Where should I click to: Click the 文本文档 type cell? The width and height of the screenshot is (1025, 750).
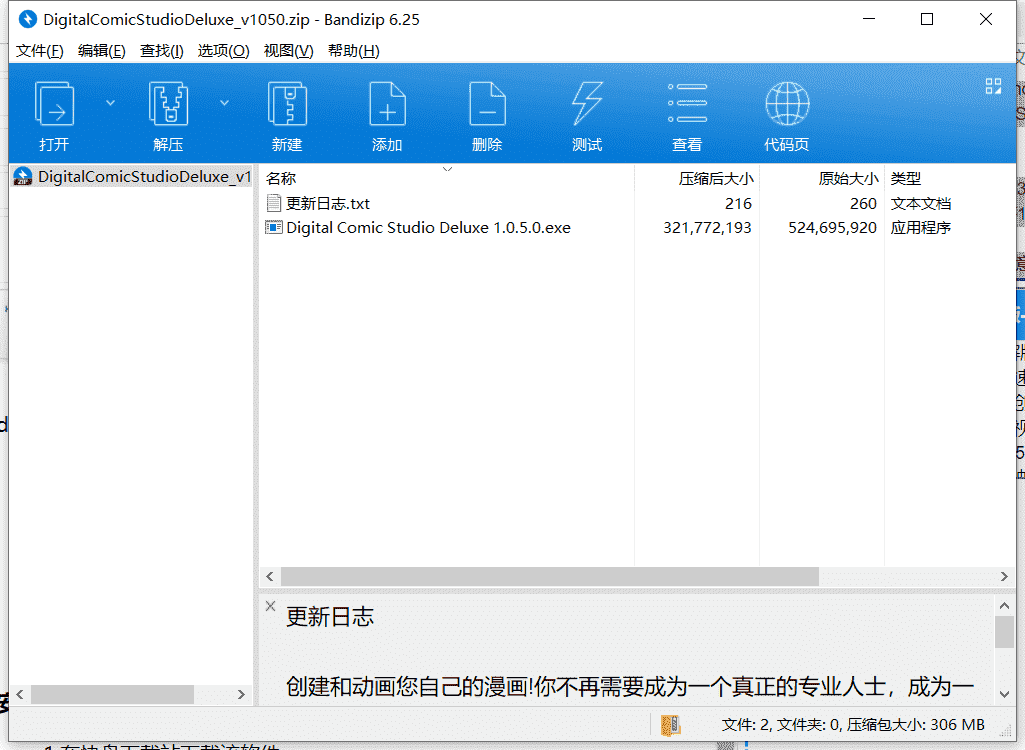[920, 203]
